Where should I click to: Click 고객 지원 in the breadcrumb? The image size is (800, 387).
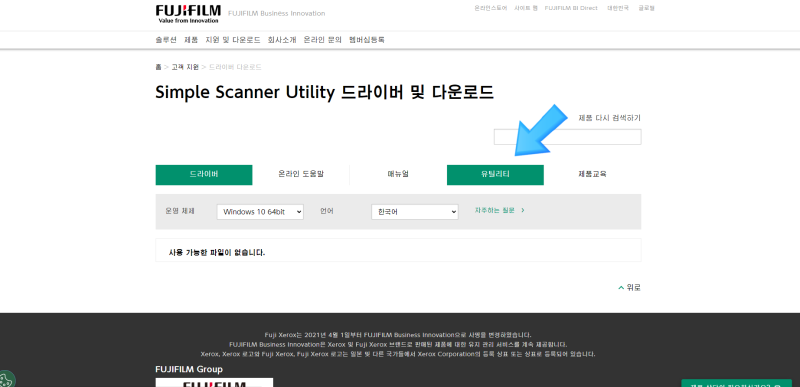(185, 67)
